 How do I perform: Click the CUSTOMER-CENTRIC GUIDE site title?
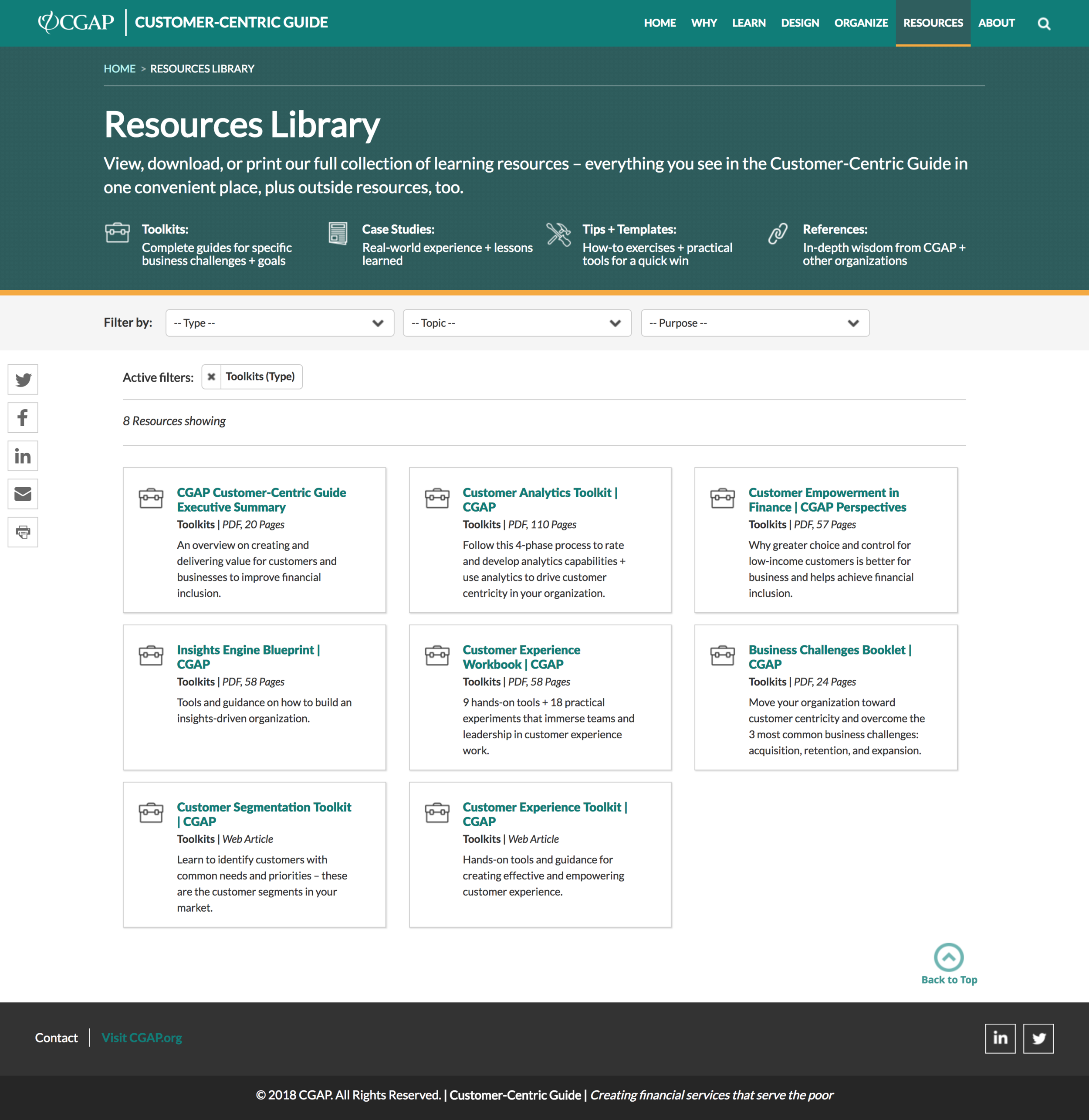(x=231, y=22)
